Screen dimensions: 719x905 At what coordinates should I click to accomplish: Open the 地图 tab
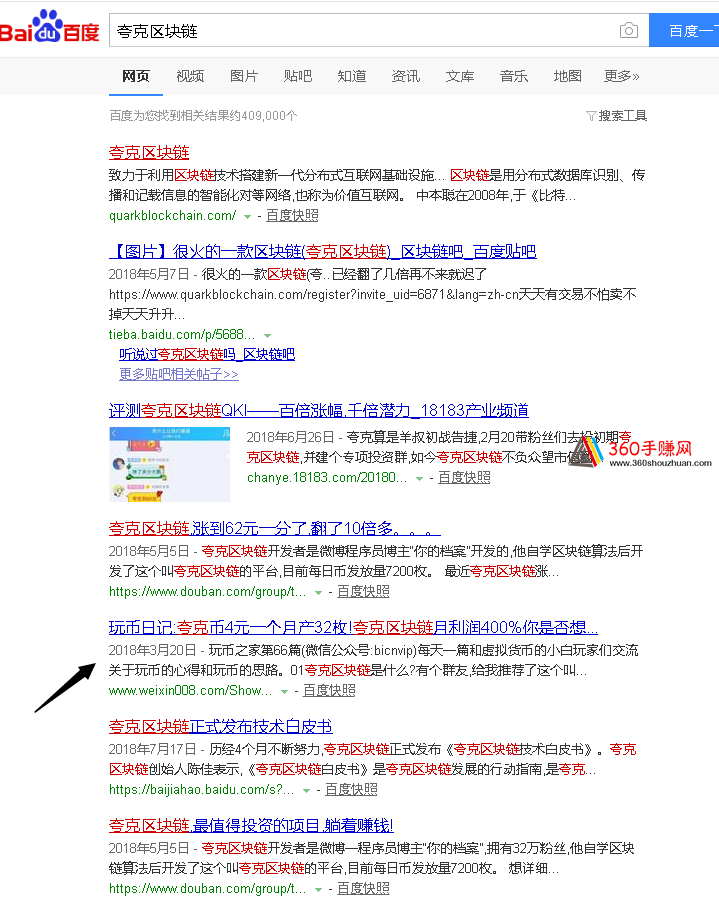coord(567,76)
